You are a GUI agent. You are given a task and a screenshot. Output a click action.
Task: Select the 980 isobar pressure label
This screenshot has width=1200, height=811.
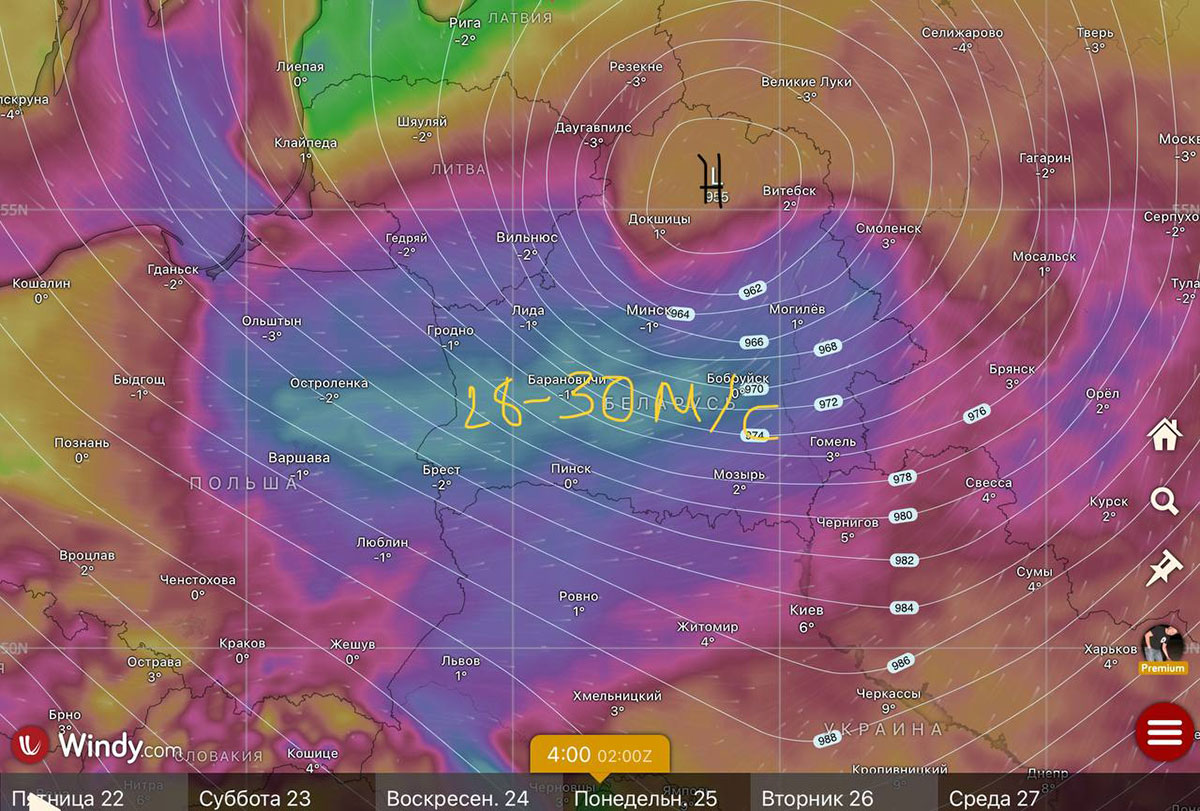[903, 516]
